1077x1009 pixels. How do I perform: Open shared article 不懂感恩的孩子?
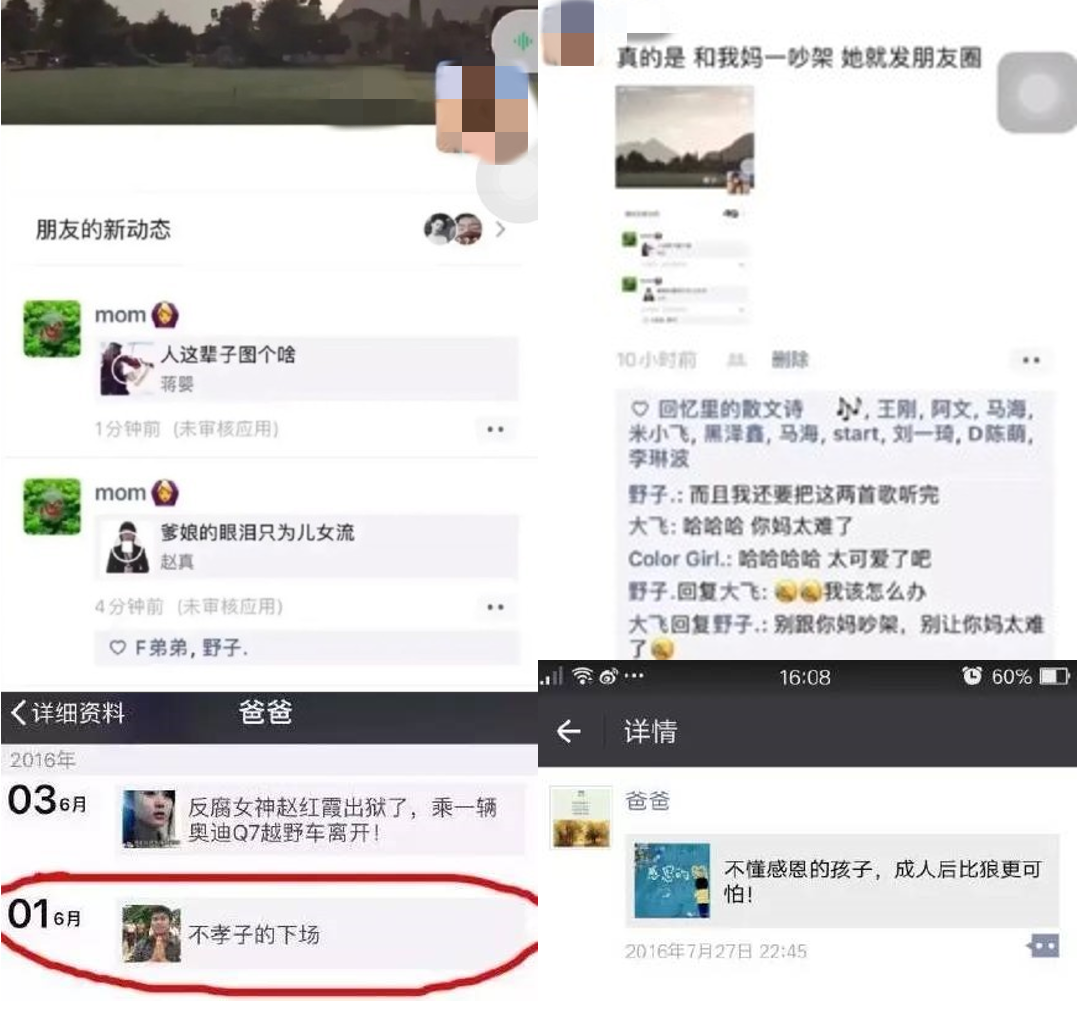tap(842, 881)
